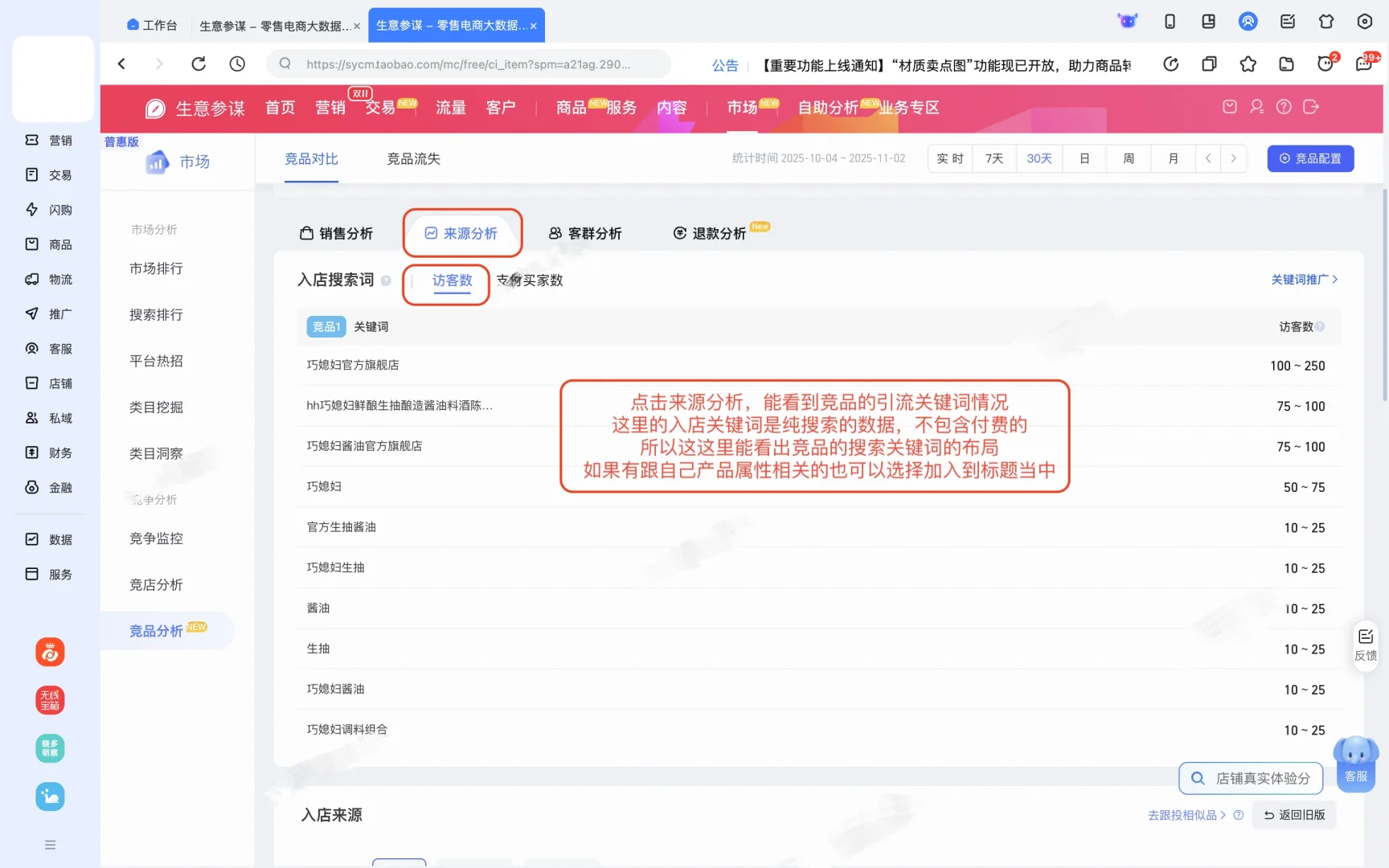
Task: Select the 销售分析 tab
Action: tap(336, 233)
